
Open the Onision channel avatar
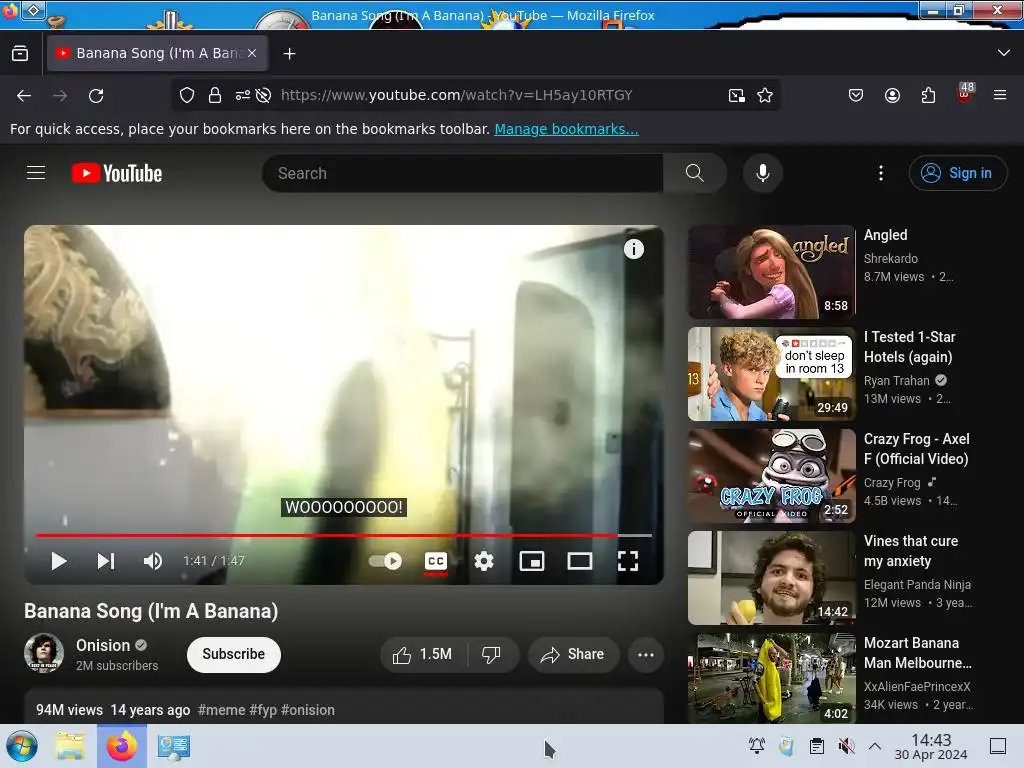coord(44,653)
